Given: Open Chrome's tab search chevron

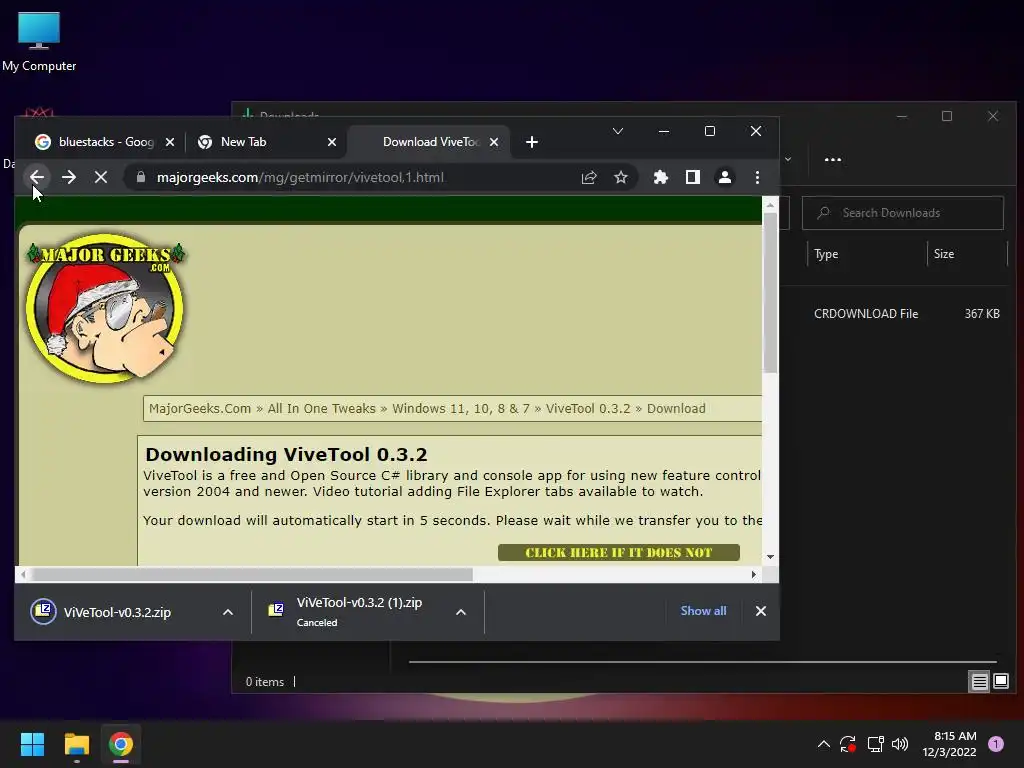Looking at the screenshot, I should [x=618, y=131].
